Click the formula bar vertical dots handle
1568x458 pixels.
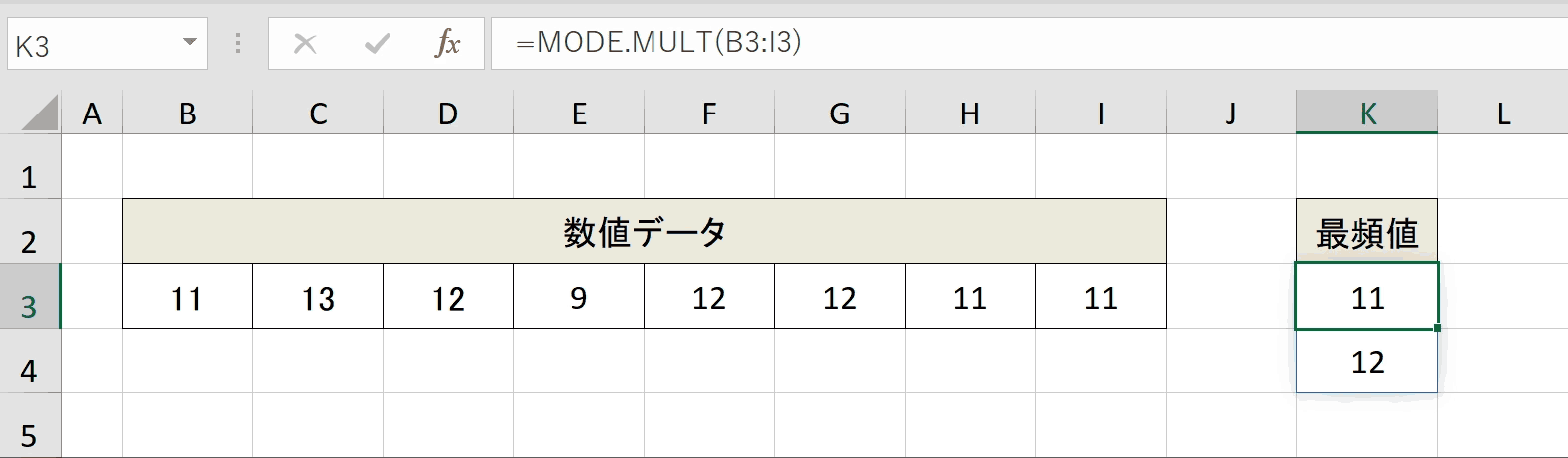(237, 43)
